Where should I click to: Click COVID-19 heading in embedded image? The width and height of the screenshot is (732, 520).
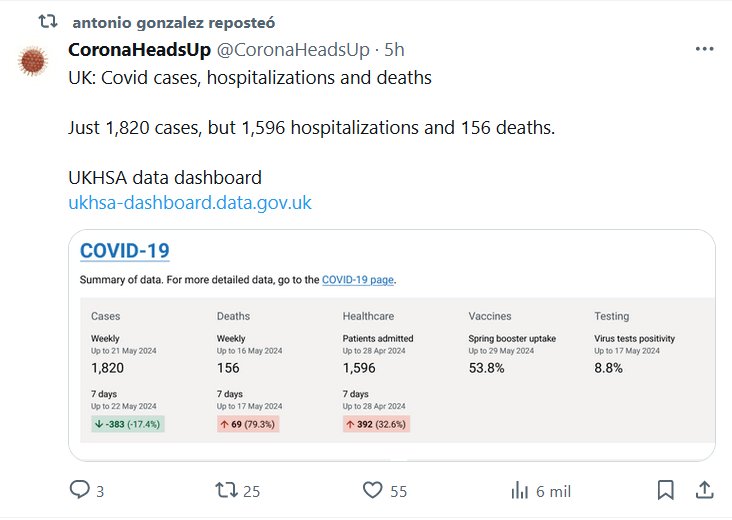click(x=124, y=251)
